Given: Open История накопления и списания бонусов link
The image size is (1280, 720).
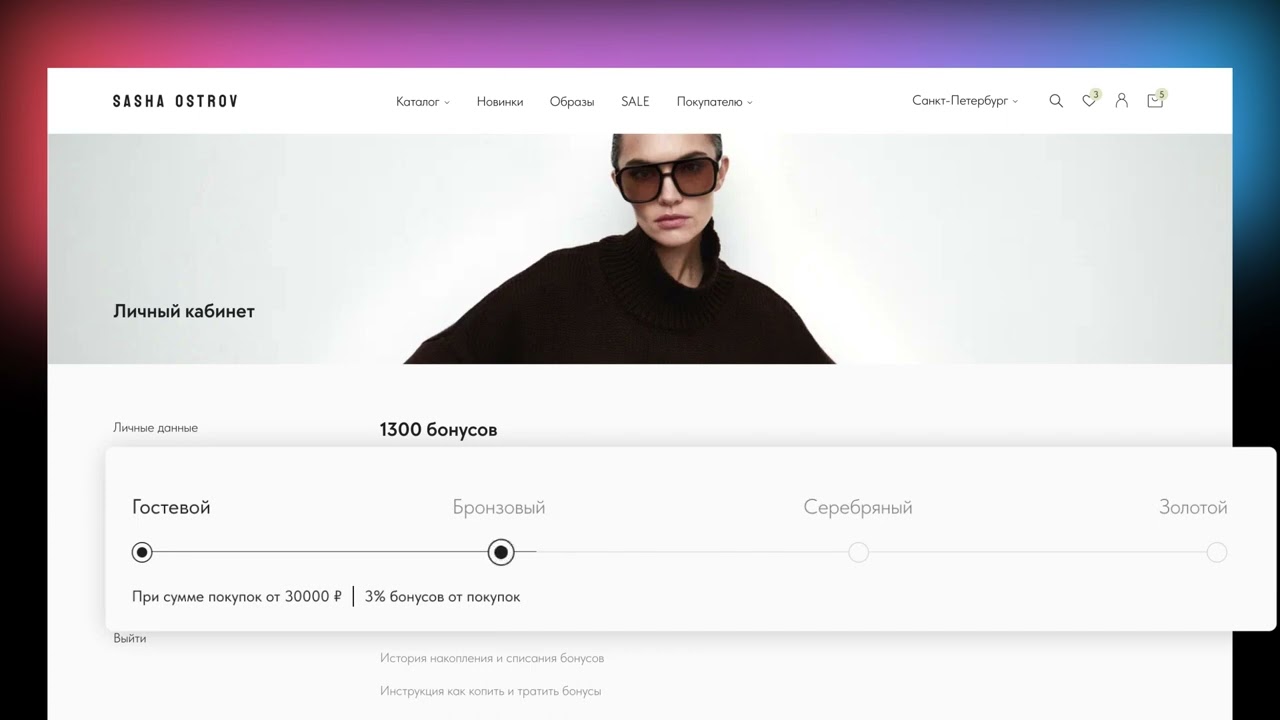Looking at the screenshot, I should coord(492,658).
